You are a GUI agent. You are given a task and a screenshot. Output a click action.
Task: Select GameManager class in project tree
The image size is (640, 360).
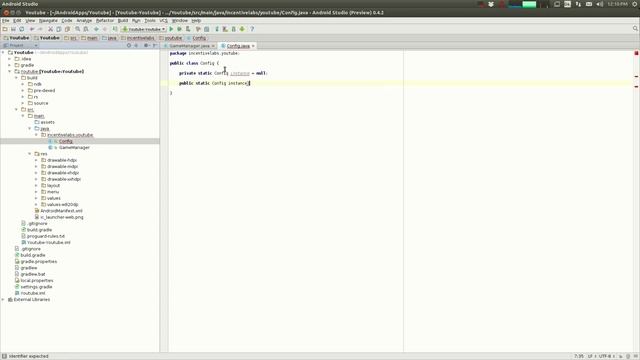pyautogui.click(x=74, y=147)
